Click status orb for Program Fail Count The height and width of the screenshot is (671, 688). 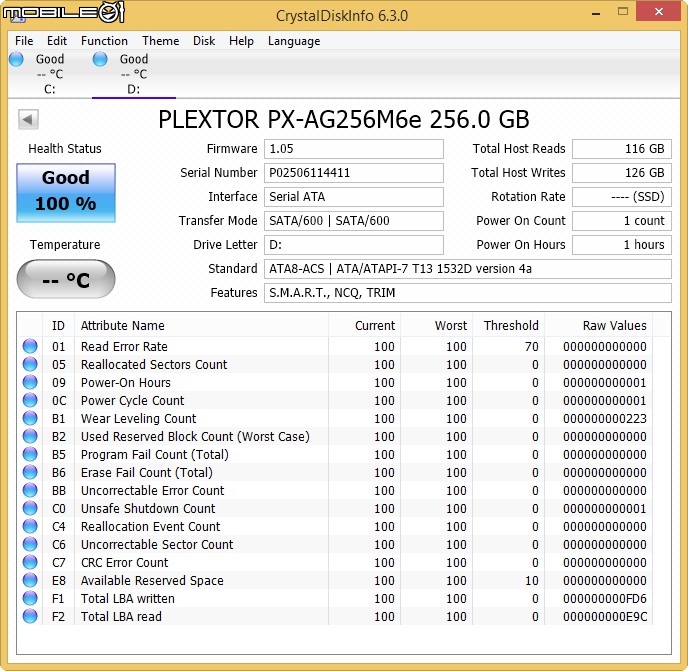30,454
